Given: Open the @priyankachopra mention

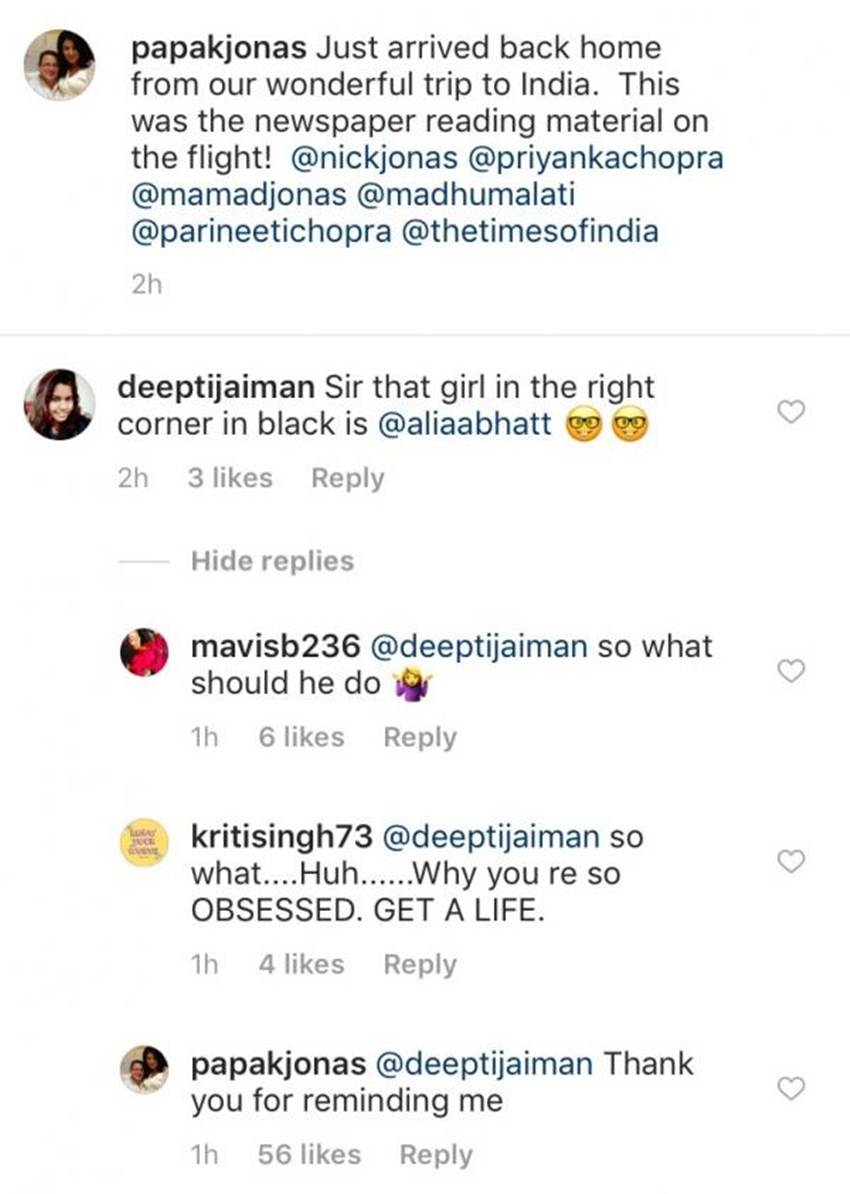Looking at the screenshot, I should click(588, 159).
